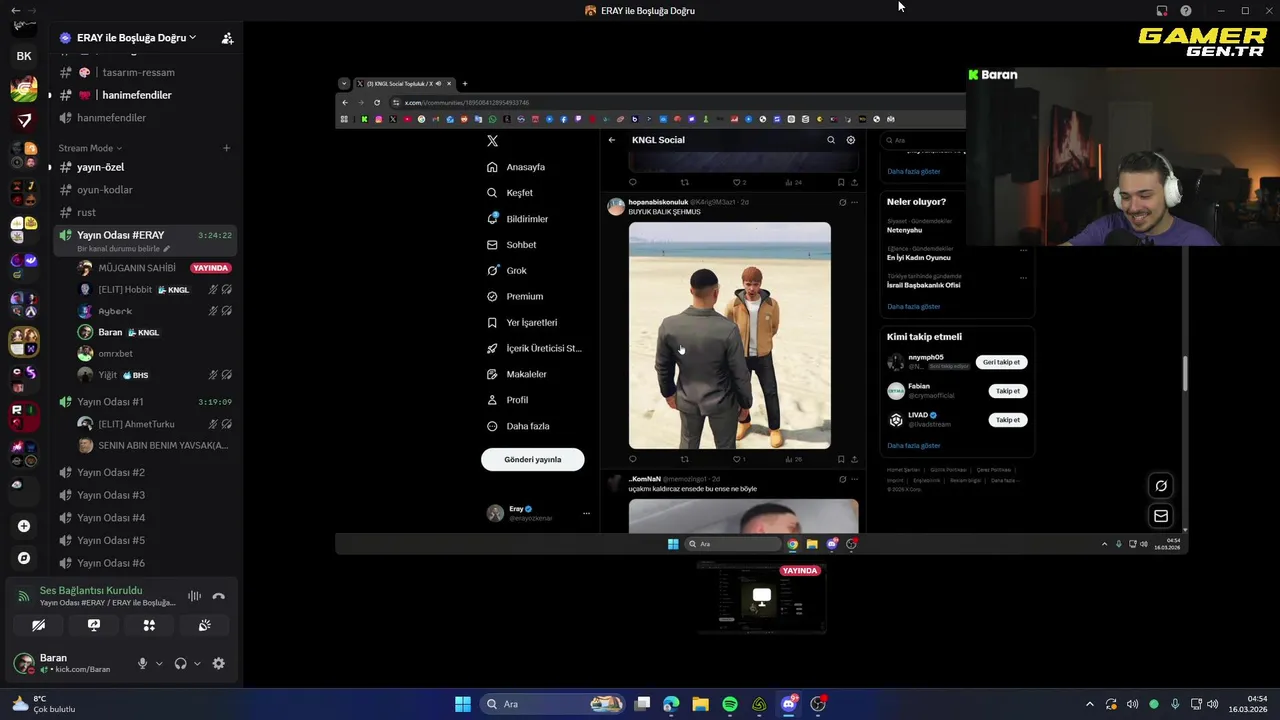Click the edit pencil beside Bir kanal durumu belirle

(167, 249)
